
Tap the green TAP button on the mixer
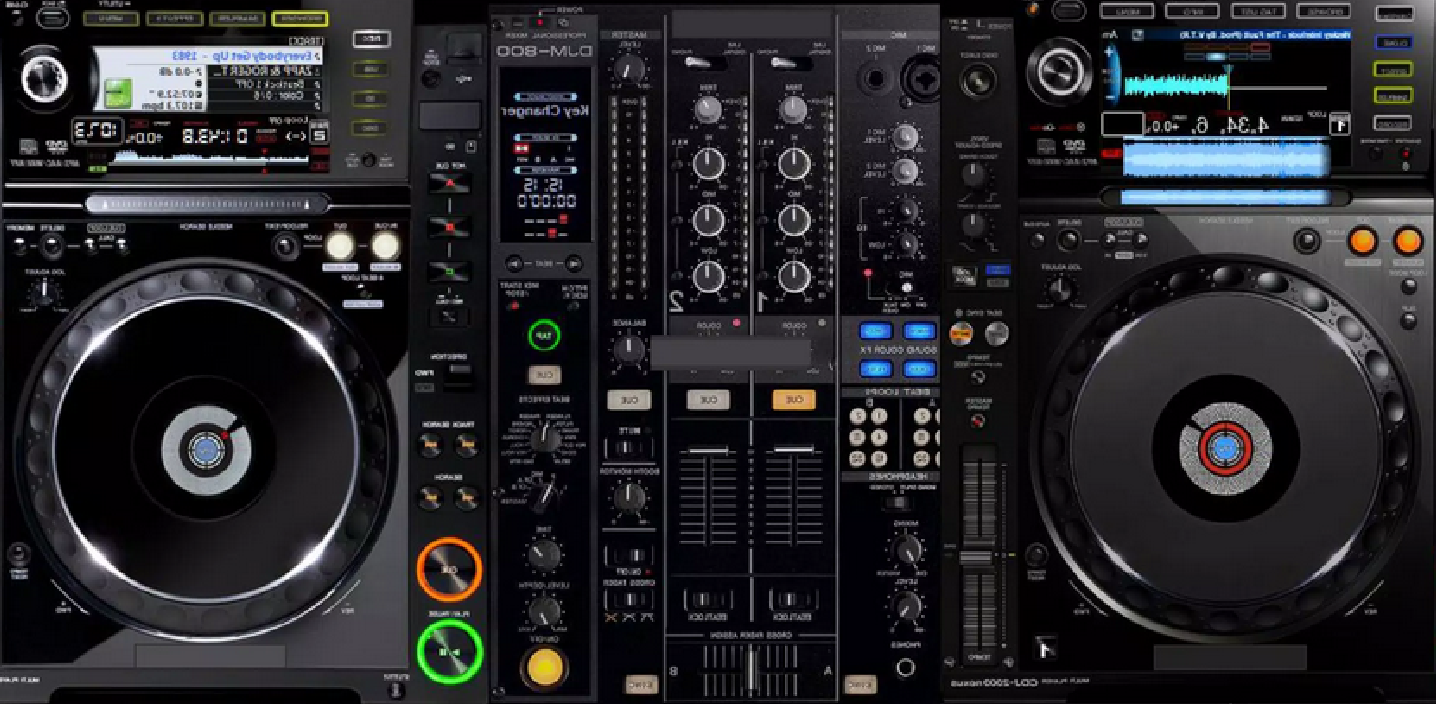pyautogui.click(x=544, y=335)
